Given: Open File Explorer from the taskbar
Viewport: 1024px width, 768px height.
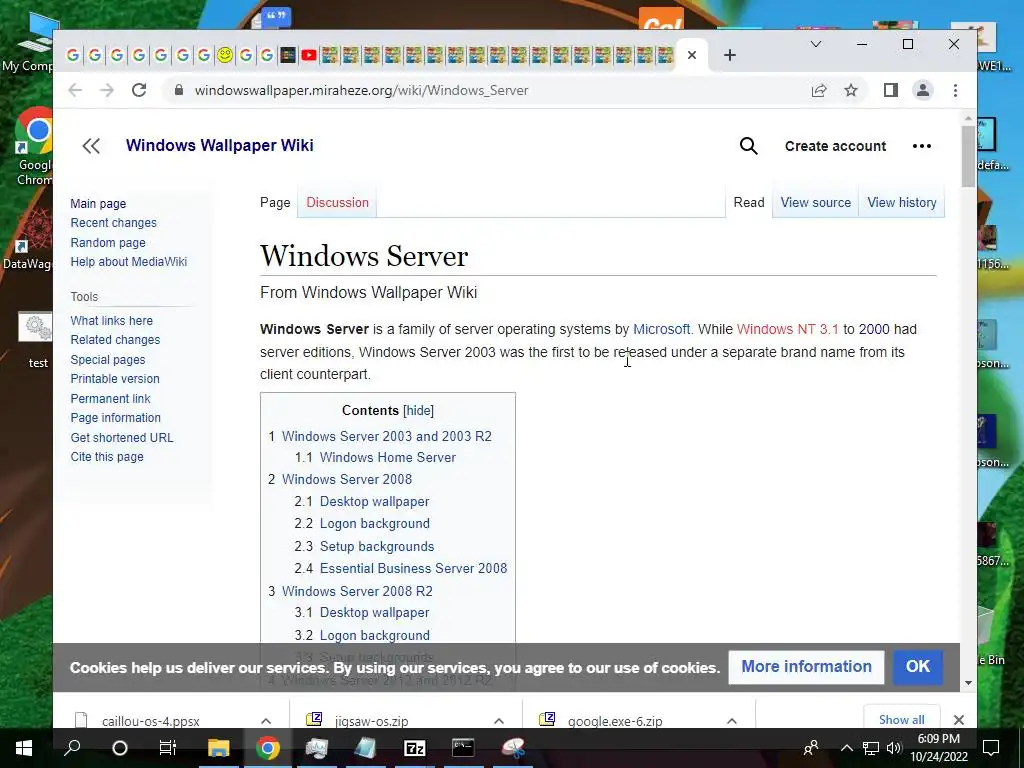Looking at the screenshot, I should point(219,748).
